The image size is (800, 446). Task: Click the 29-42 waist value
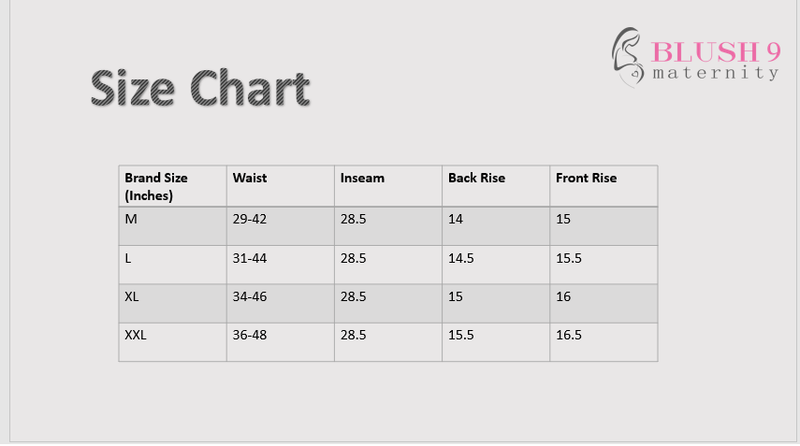coord(249,219)
